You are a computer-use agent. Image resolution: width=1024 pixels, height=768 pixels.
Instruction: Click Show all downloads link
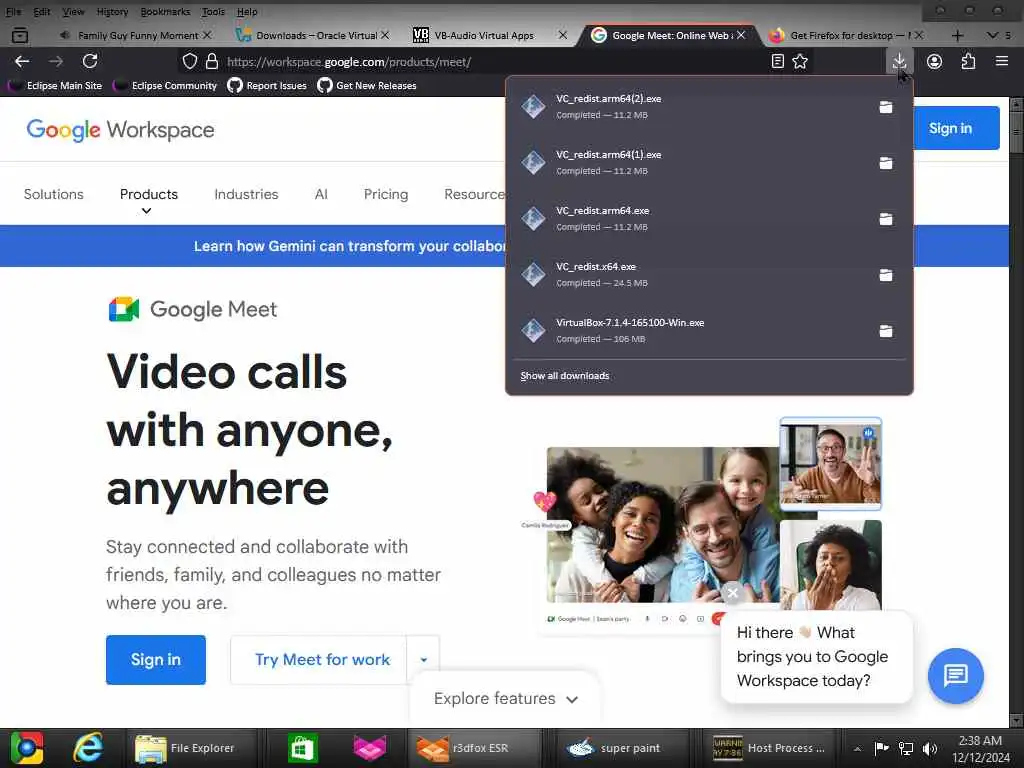click(564, 376)
